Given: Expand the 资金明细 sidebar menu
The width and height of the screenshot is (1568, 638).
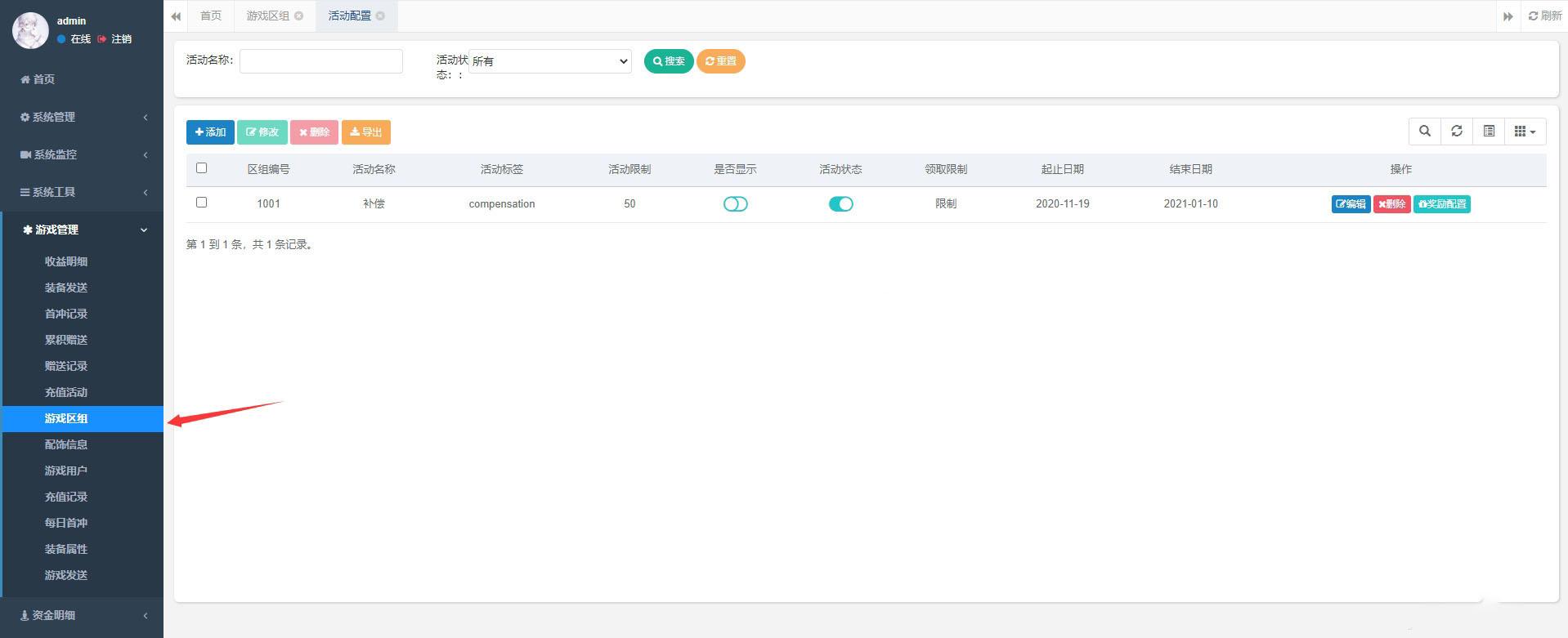Looking at the screenshot, I should click(82, 615).
